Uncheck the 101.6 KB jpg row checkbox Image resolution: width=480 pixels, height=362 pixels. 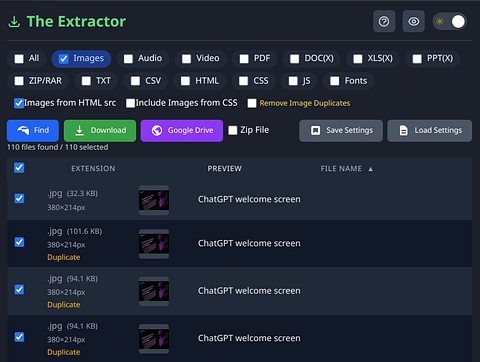coord(19,242)
